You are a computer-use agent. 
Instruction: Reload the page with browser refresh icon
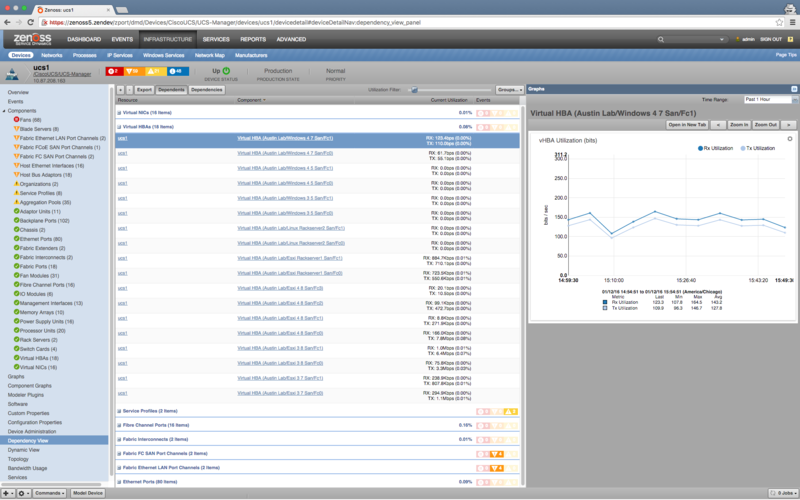(31, 22)
